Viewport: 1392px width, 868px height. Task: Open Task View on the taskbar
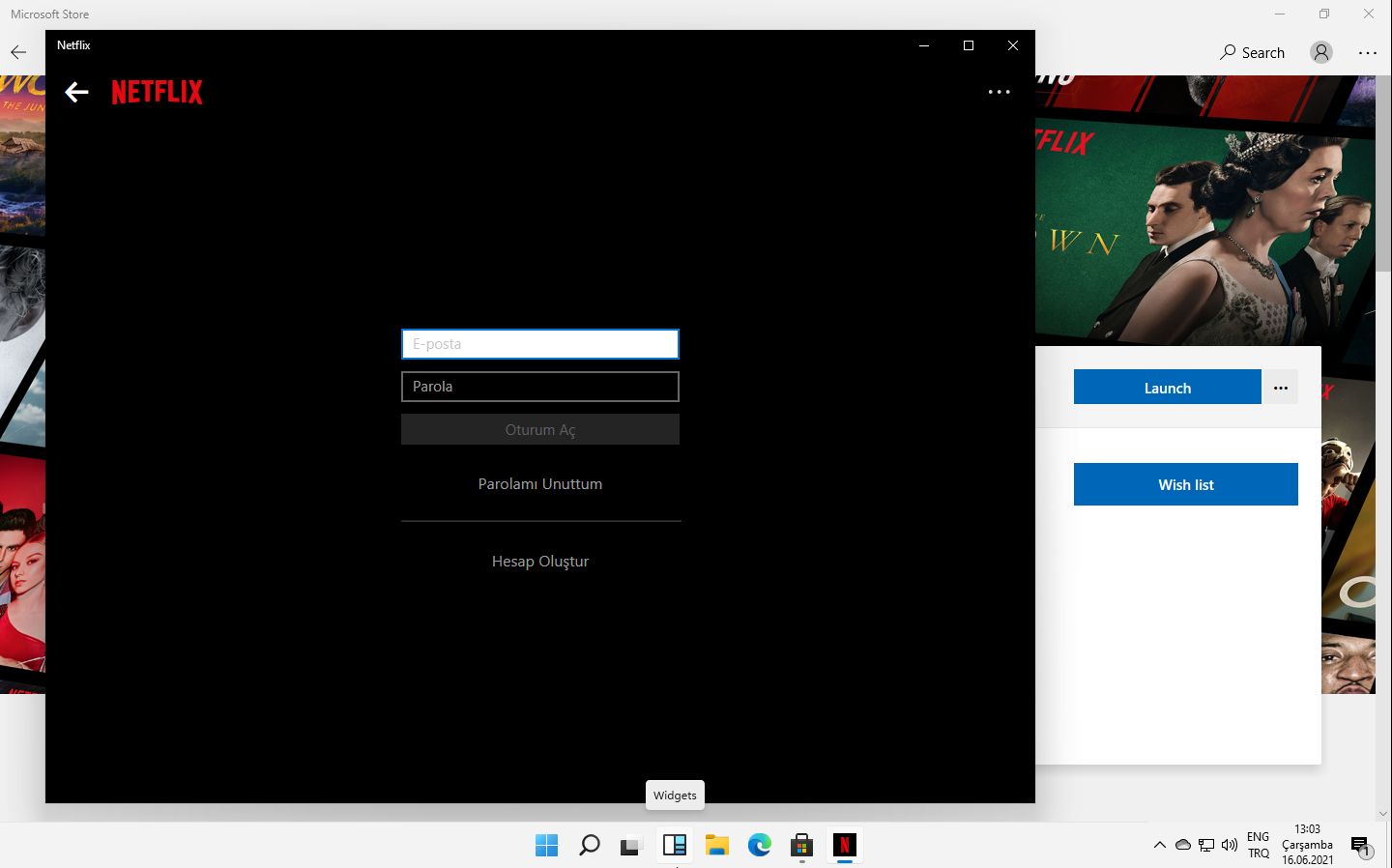[x=632, y=845]
